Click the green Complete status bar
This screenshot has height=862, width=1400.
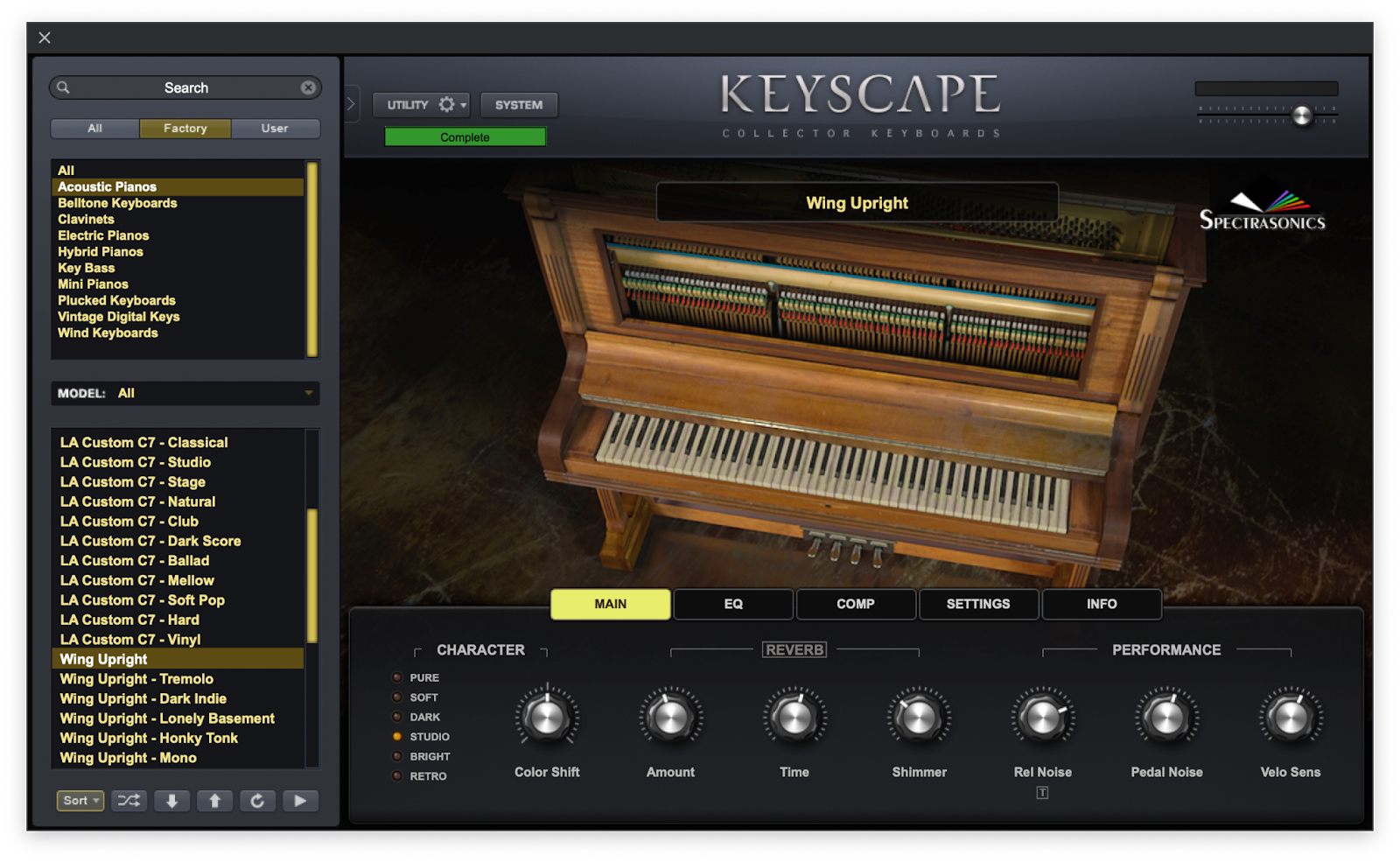465,137
